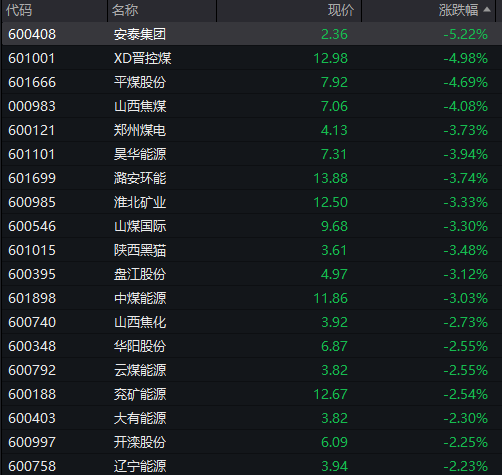Open stock 山西焦煤

click(140, 106)
